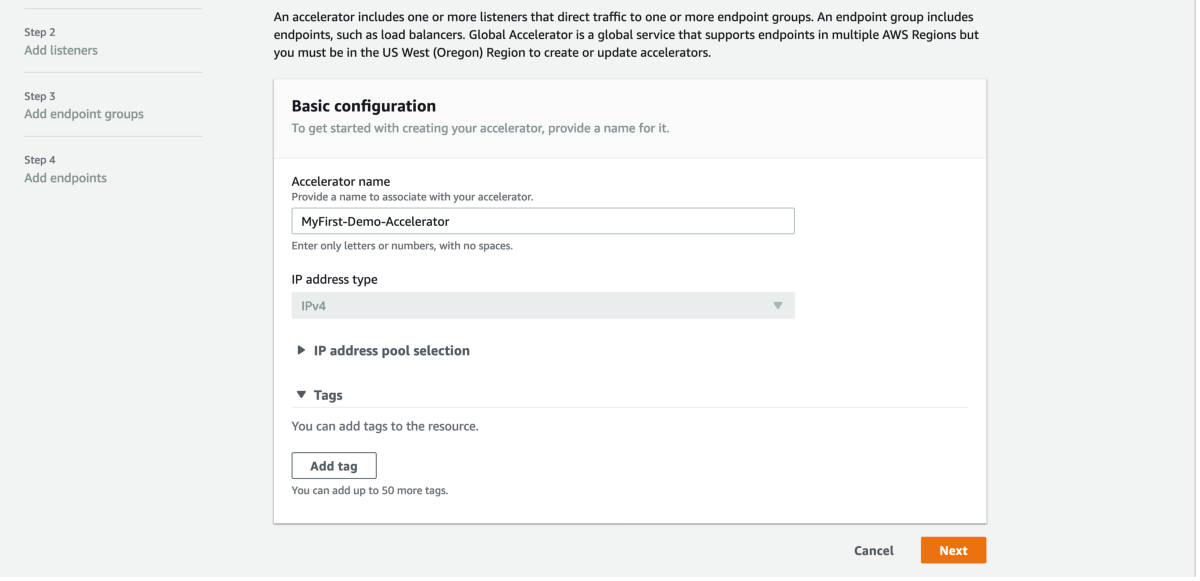1200x581 pixels.
Task: Click the Add endpoints step label
Action: tap(66, 178)
